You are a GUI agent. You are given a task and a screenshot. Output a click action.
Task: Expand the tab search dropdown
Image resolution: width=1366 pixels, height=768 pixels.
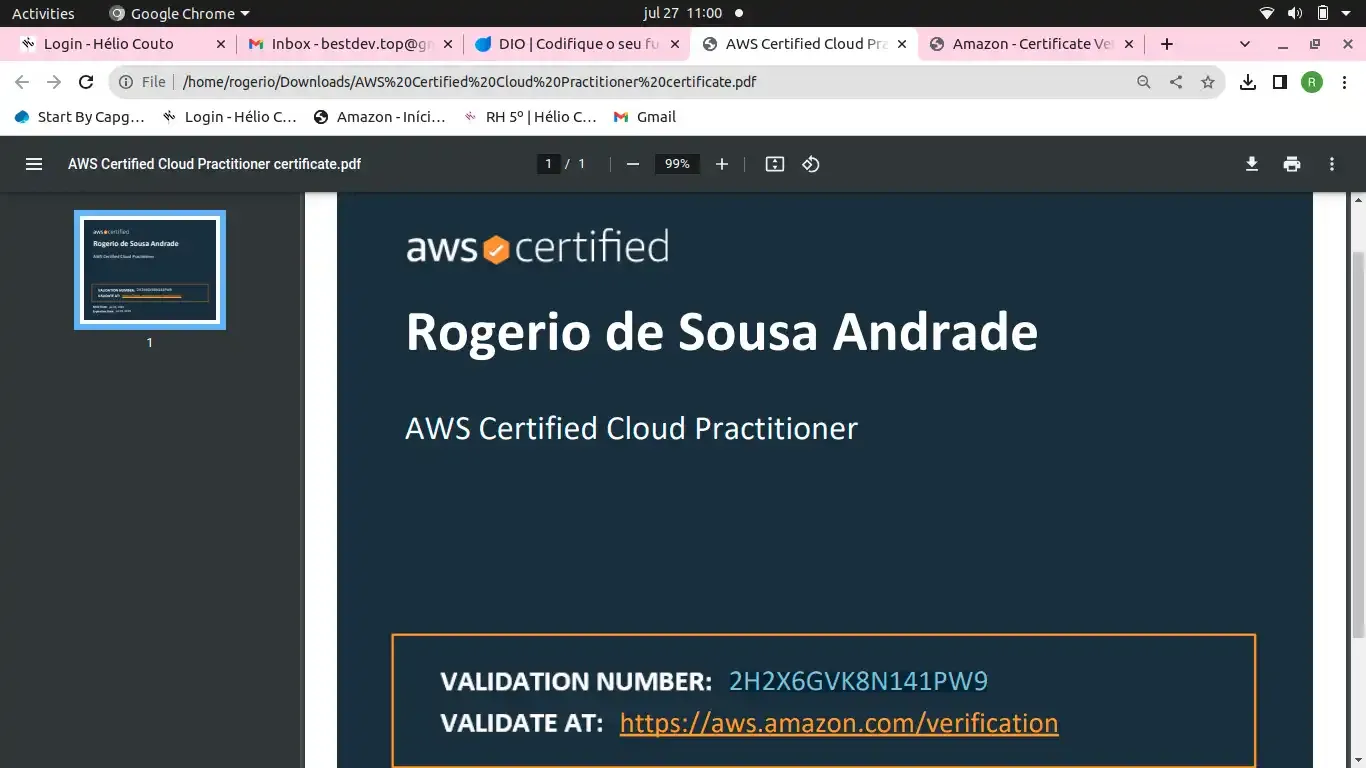pos(1245,44)
